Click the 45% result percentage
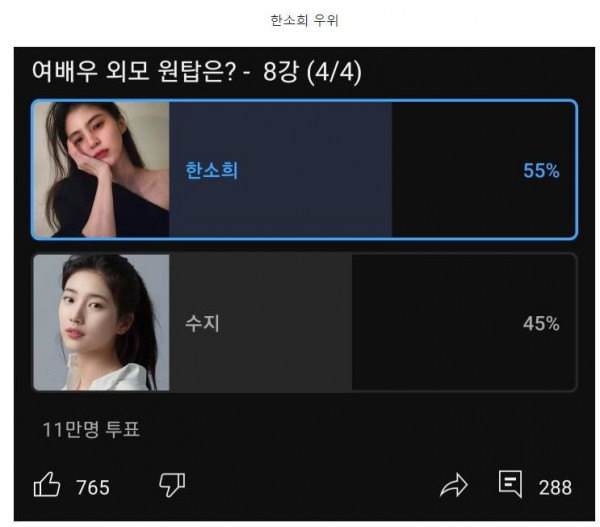 (541, 323)
